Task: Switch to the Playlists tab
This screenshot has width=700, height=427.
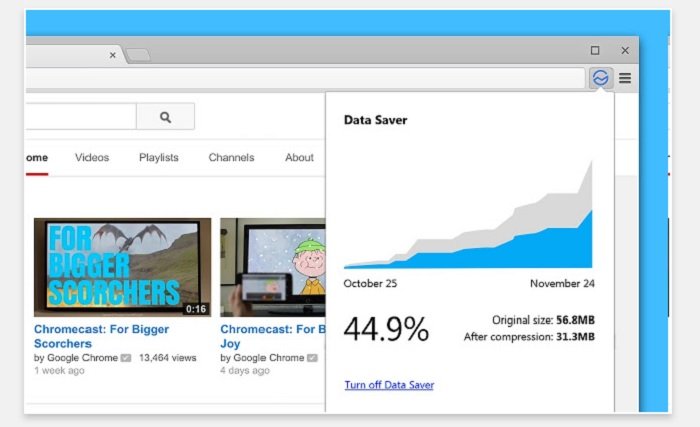Action: point(158,157)
